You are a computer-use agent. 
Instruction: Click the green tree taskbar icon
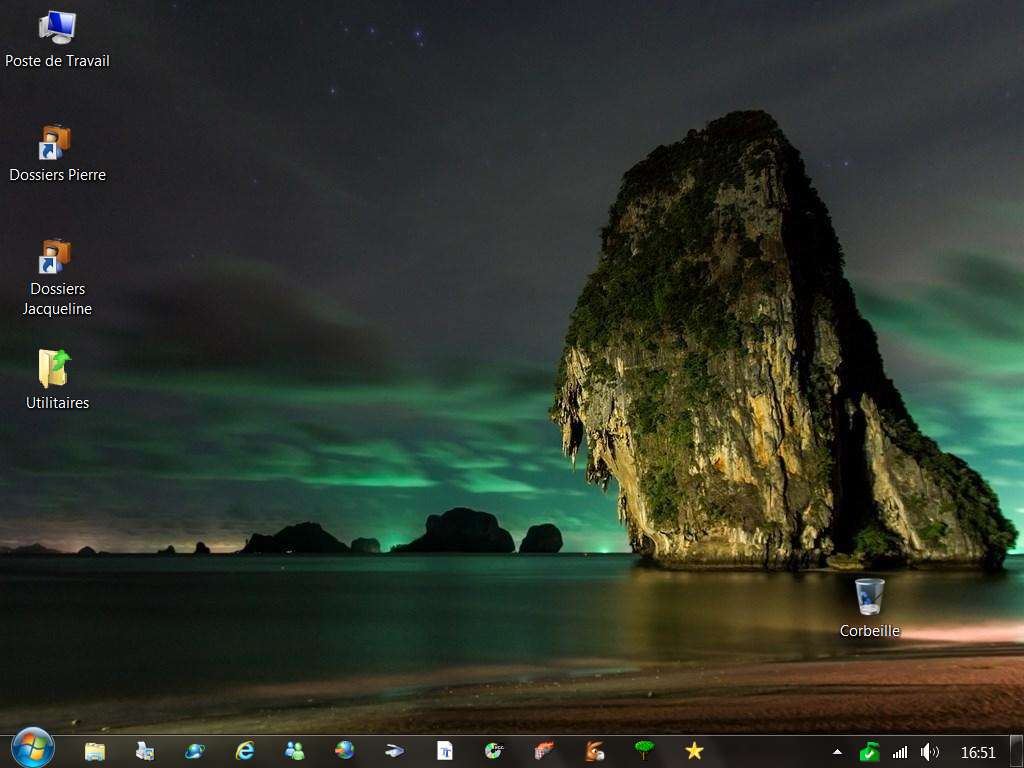coord(644,750)
